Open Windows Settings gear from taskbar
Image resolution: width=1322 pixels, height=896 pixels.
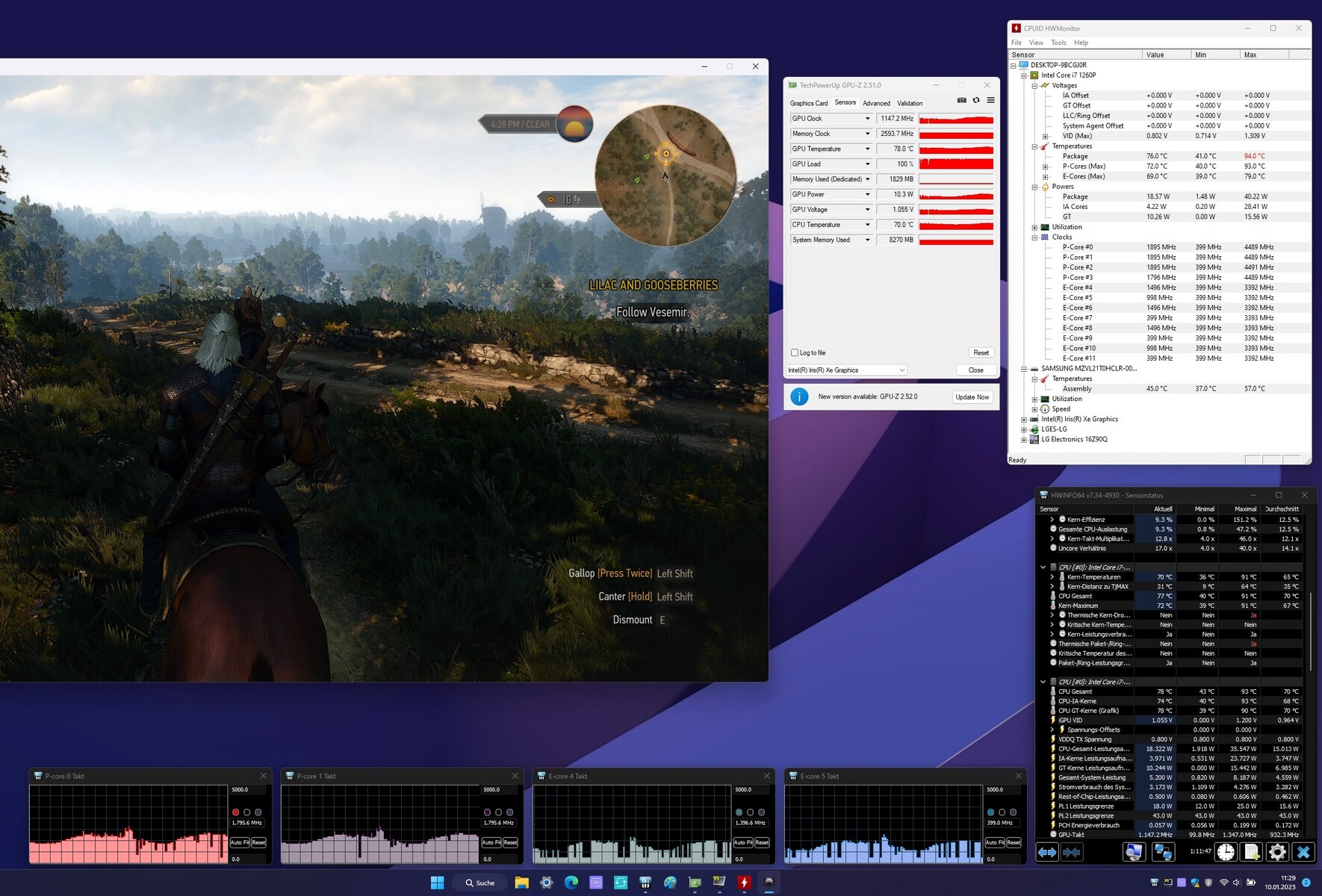coord(547,883)
